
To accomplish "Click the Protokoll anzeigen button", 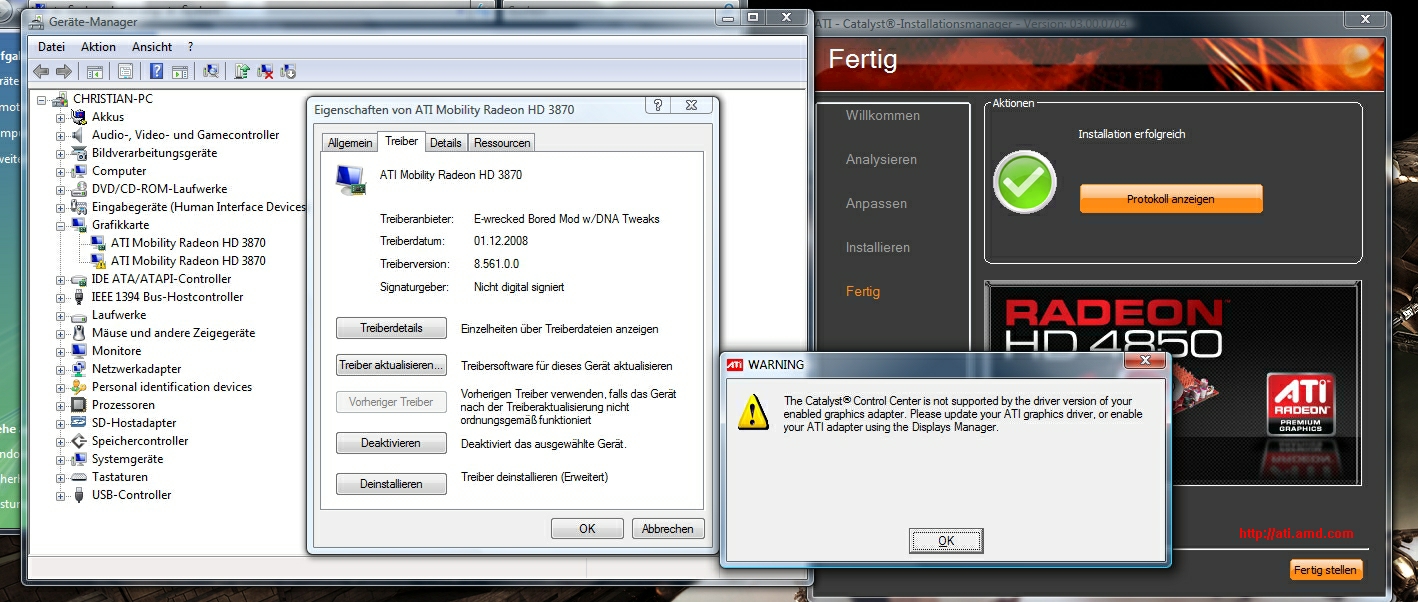I will pos(1171,199).
